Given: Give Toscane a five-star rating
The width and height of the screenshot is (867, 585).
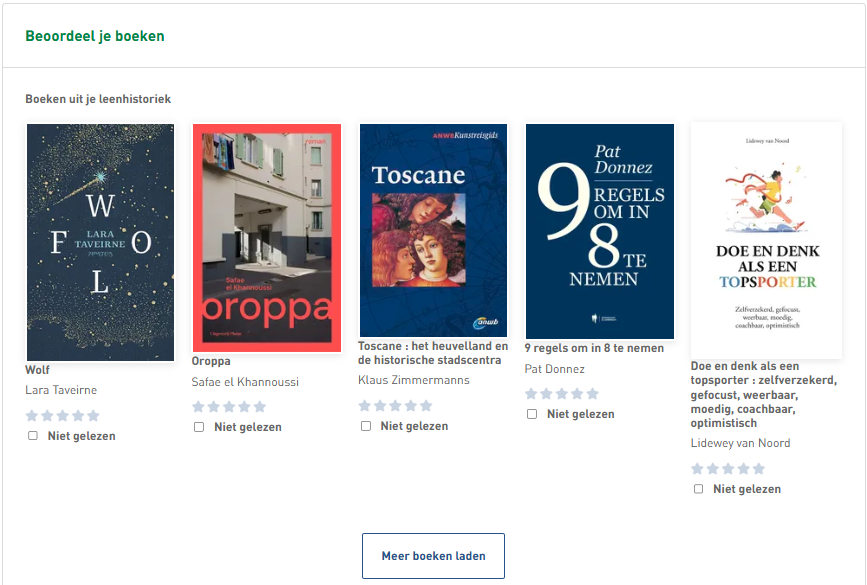Looking at the screenshot, I should click(426, 406).
